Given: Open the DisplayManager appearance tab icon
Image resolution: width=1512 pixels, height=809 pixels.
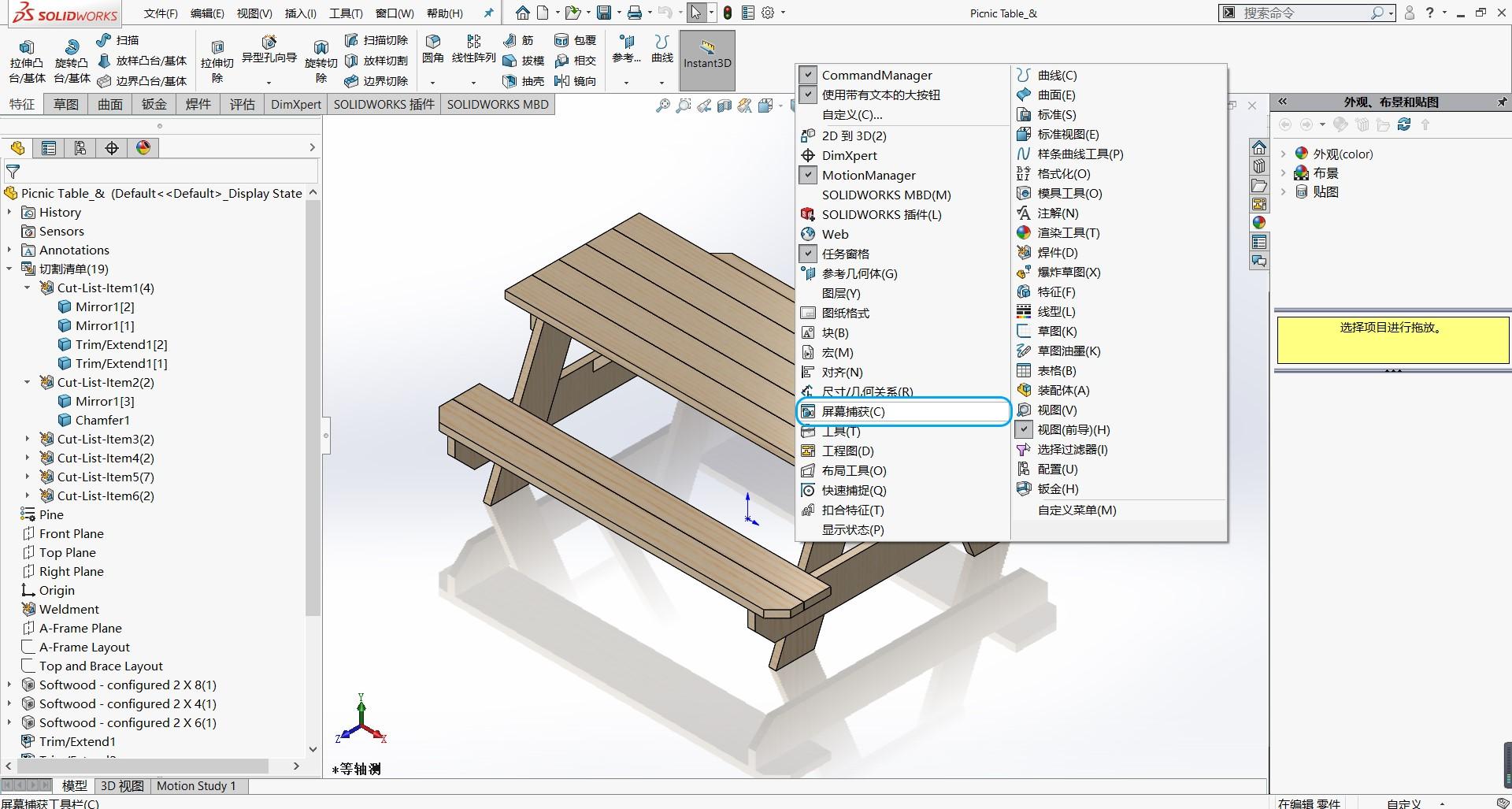Looking at the screenshot, I should (143, 147).
